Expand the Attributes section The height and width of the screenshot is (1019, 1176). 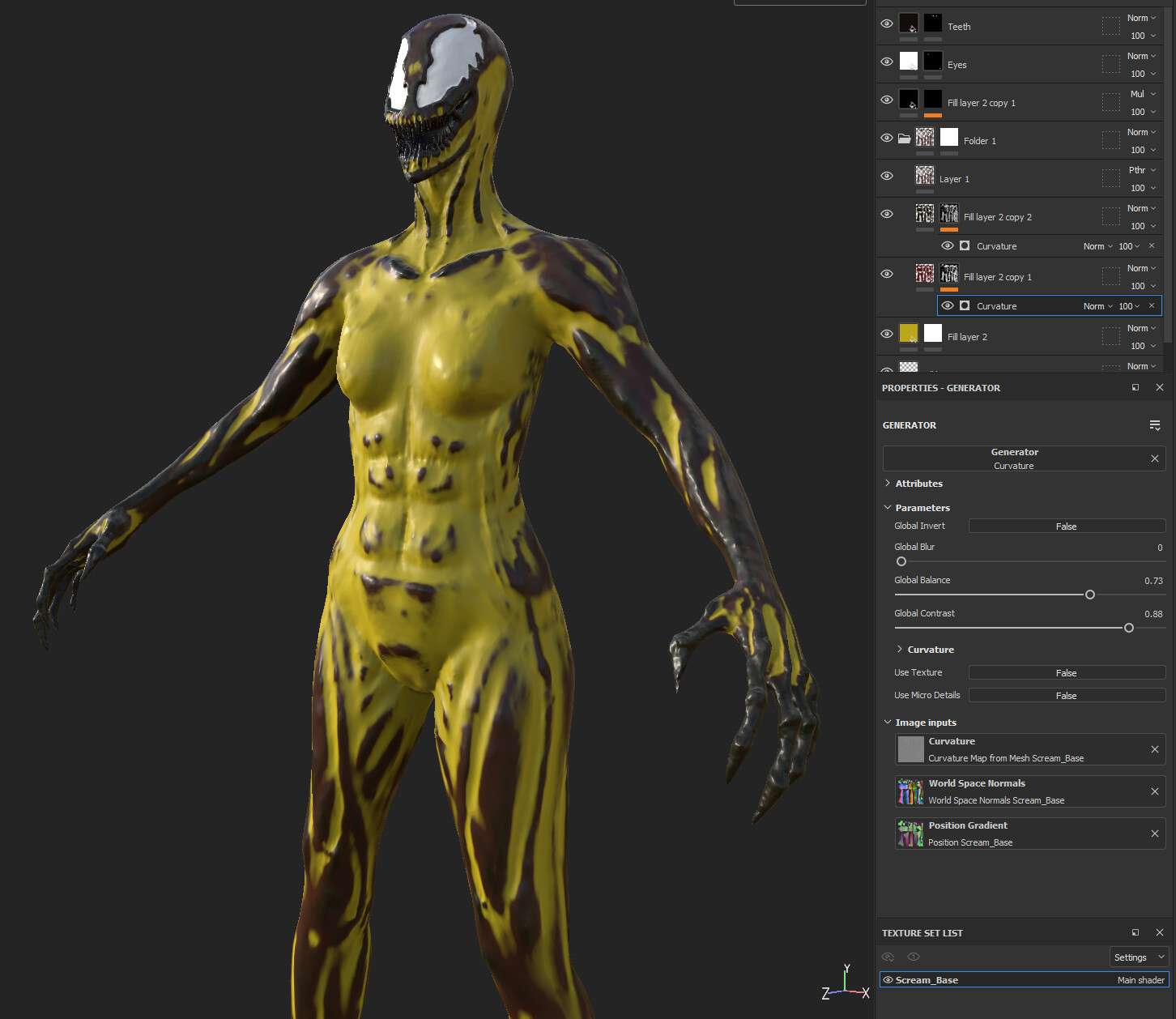[918, 484]
